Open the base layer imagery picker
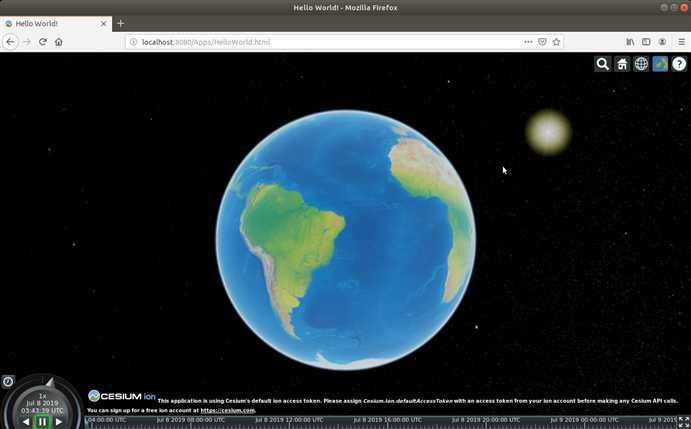The width and height of the screenshot is (691, 429). point(660,64)
